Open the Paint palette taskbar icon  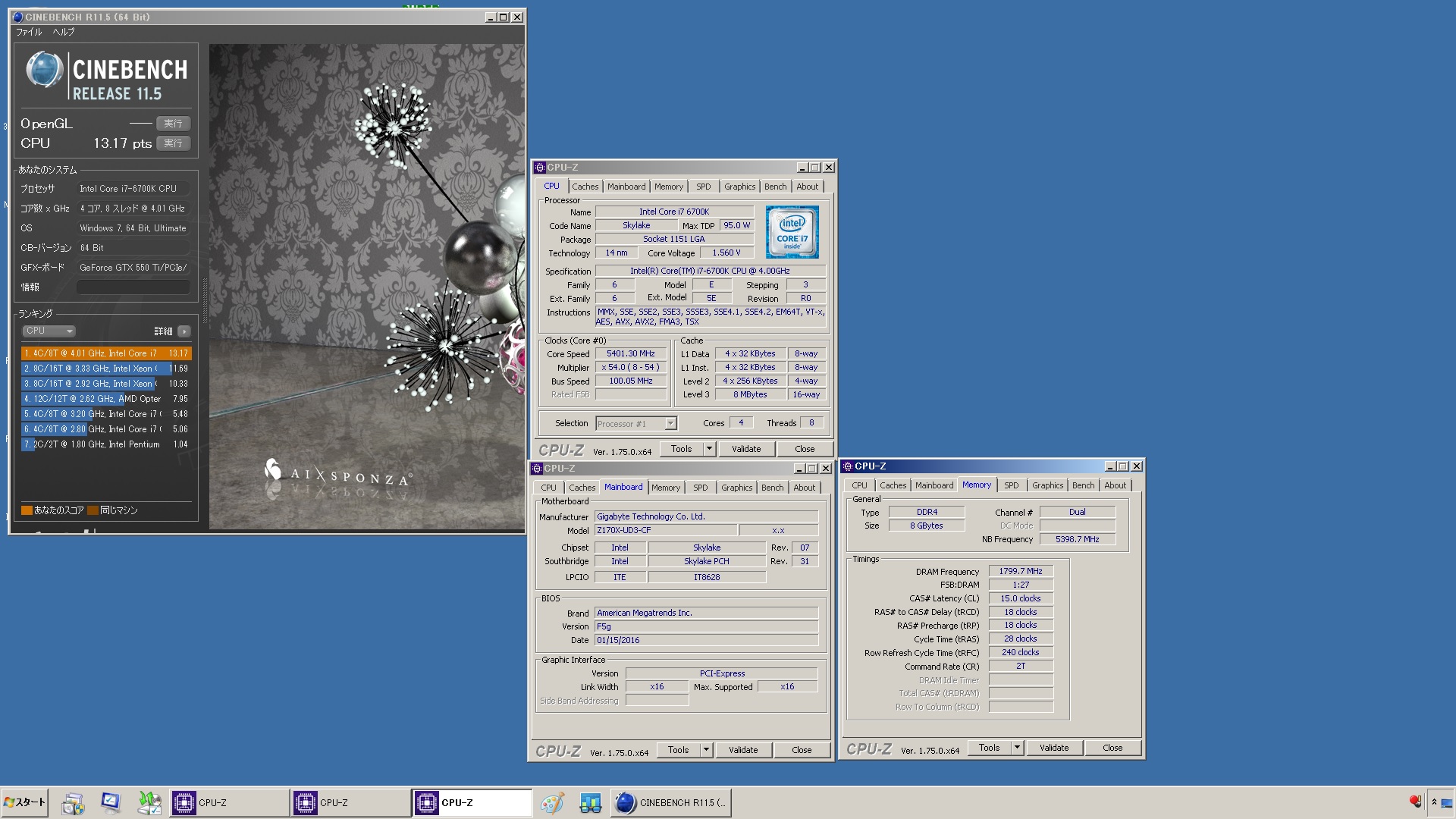point(552,802)
